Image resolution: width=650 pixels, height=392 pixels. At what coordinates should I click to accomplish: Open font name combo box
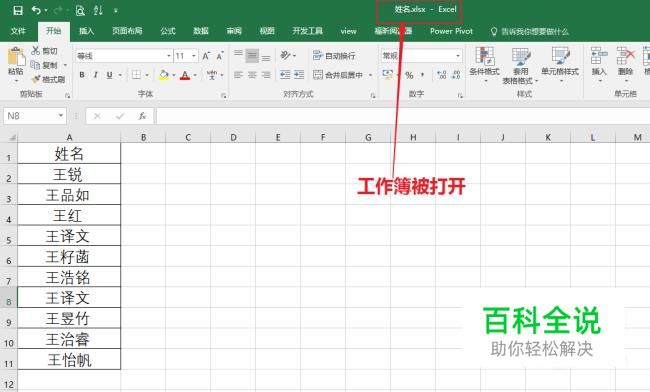(x=124, y=56)
